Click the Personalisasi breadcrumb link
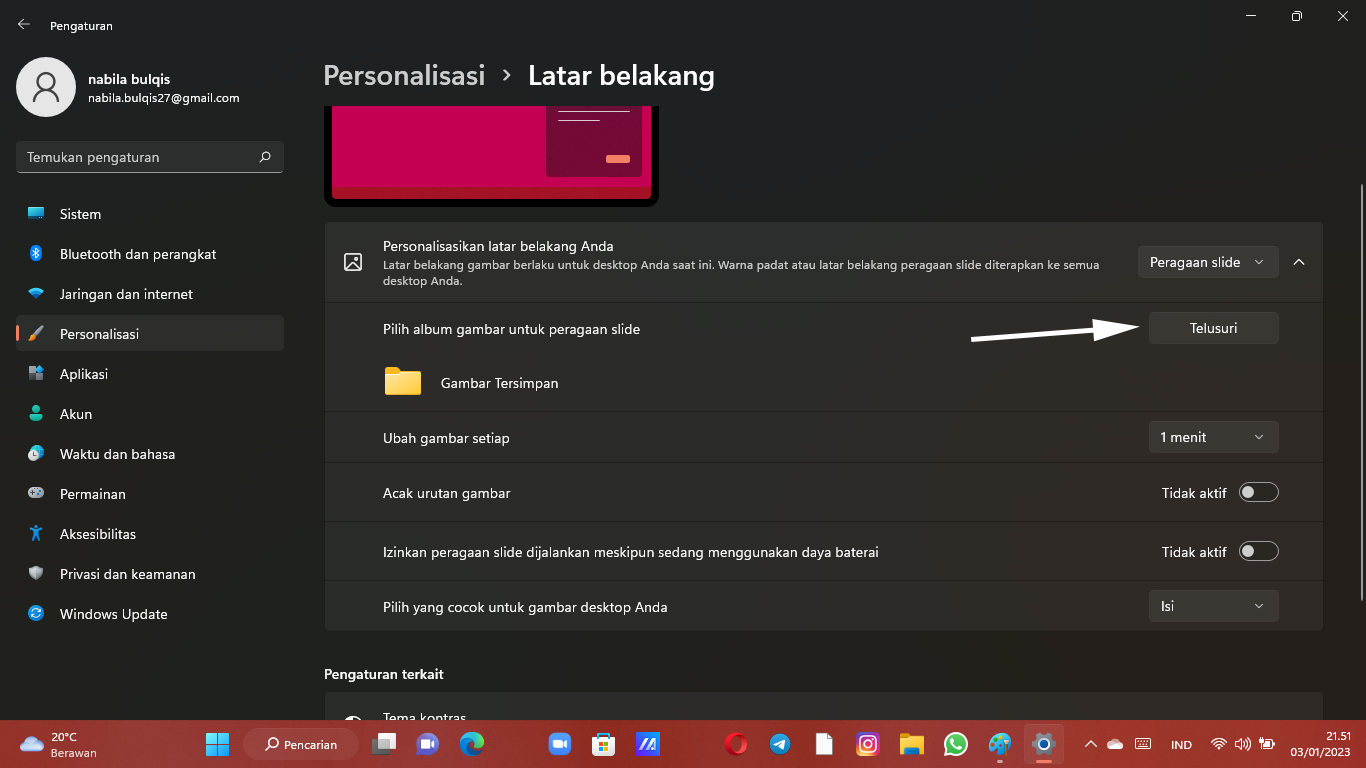 (x=404, y=75)
